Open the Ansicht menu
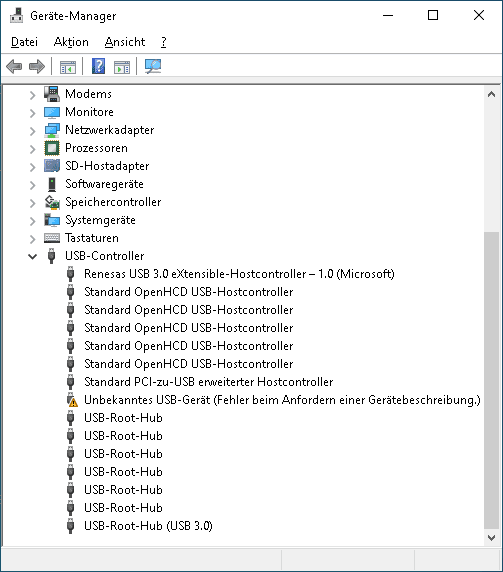 tap(125, 42)
